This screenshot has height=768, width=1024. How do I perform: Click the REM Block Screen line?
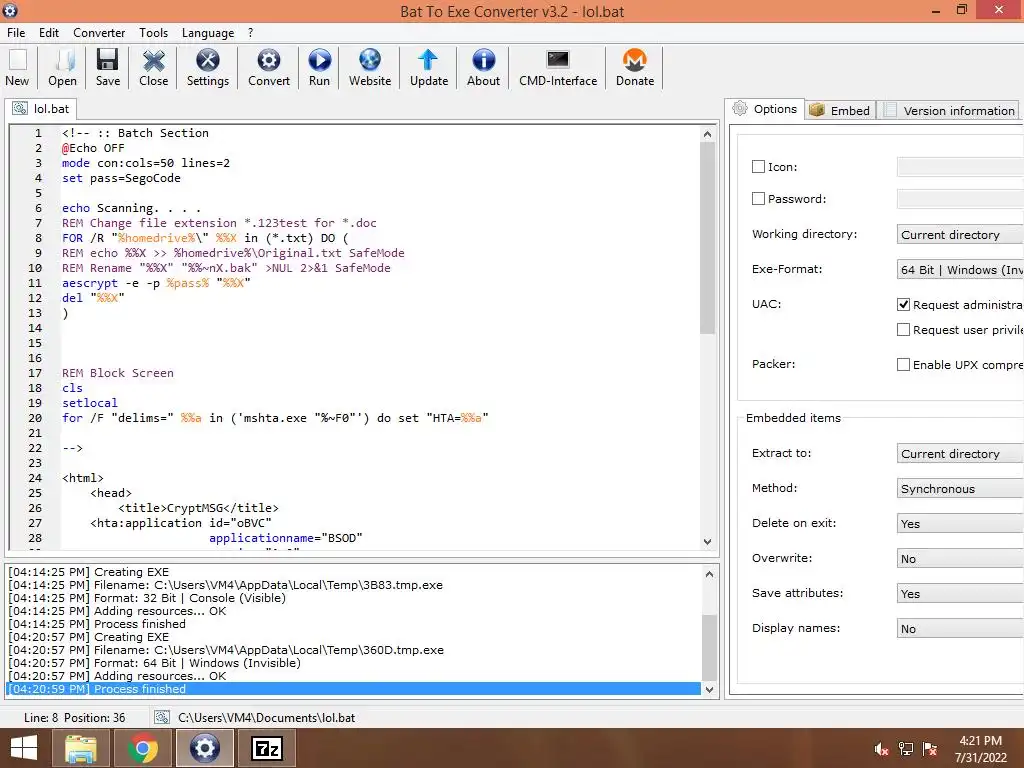[x=118, y=373]
